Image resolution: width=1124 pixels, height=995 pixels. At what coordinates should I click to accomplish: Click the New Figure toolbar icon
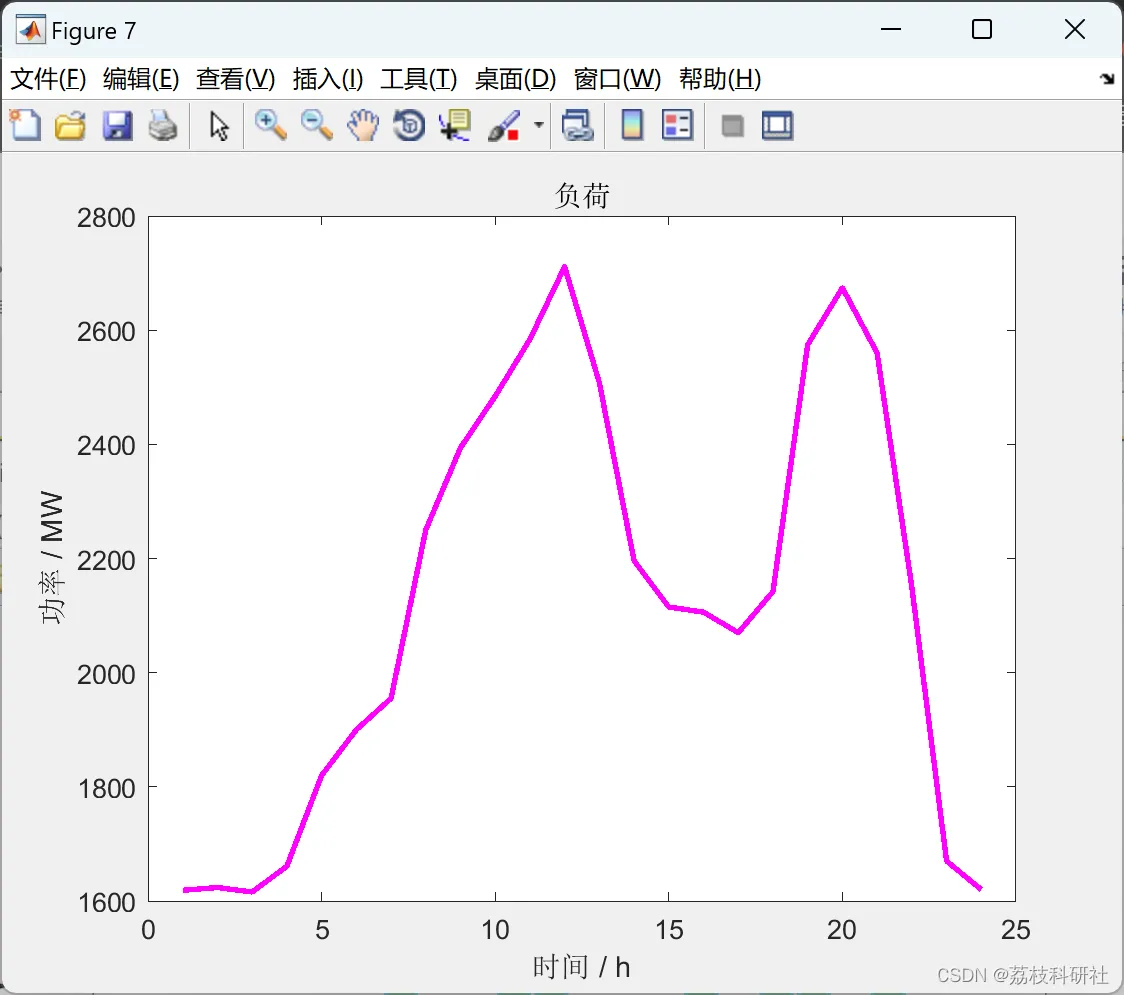[x=25, y=125]
